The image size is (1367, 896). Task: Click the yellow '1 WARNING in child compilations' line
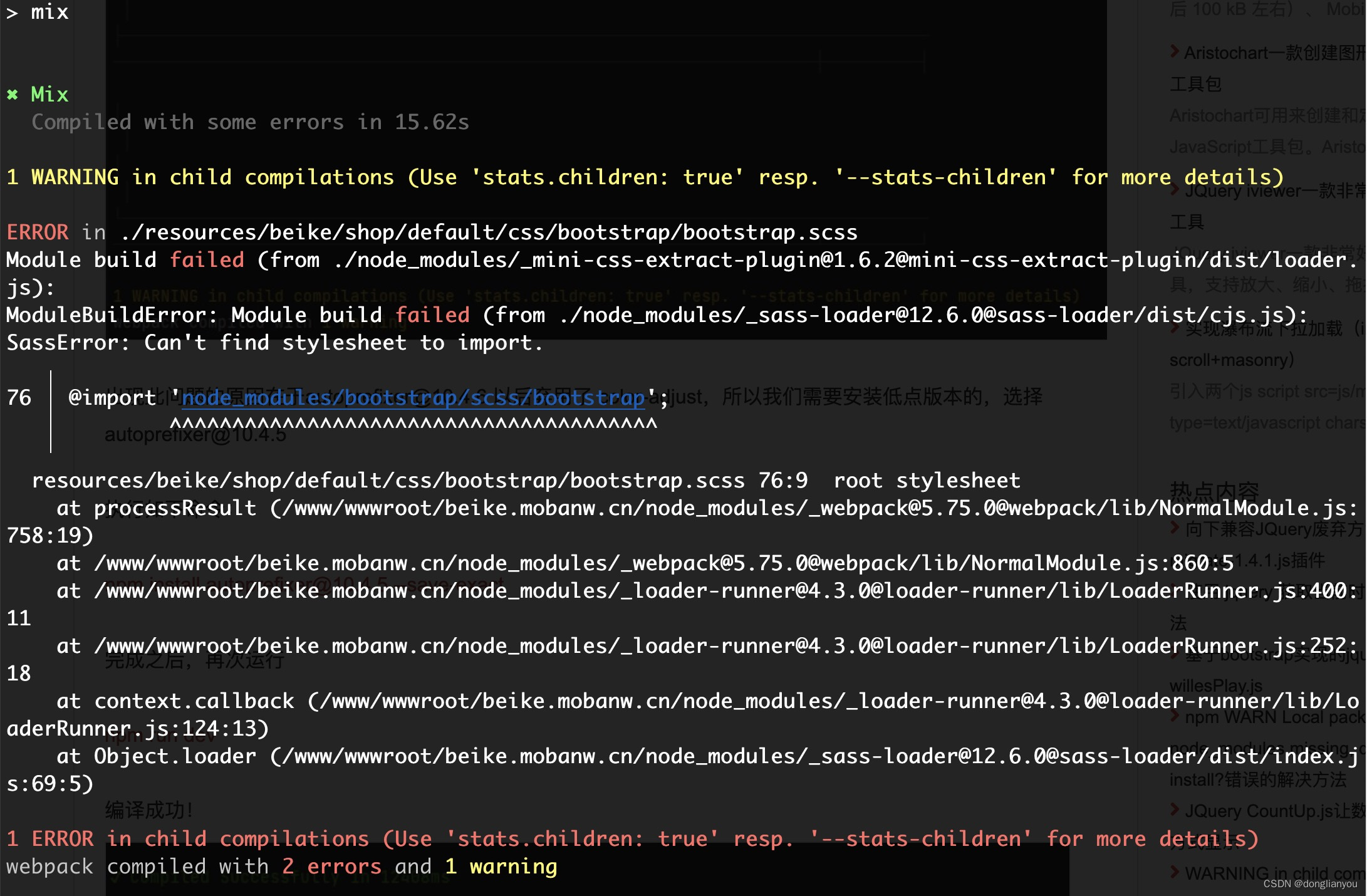(645, 177)
